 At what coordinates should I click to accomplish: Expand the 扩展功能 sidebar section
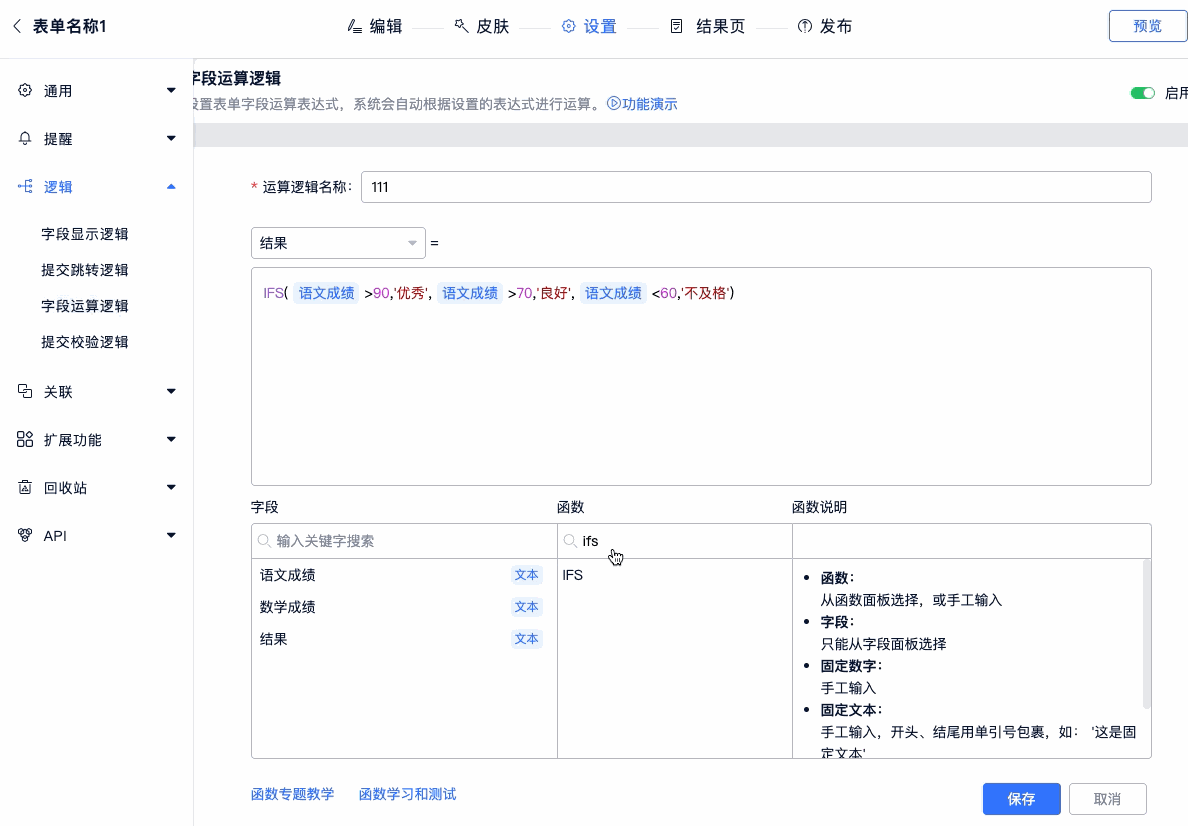(171, 440)
